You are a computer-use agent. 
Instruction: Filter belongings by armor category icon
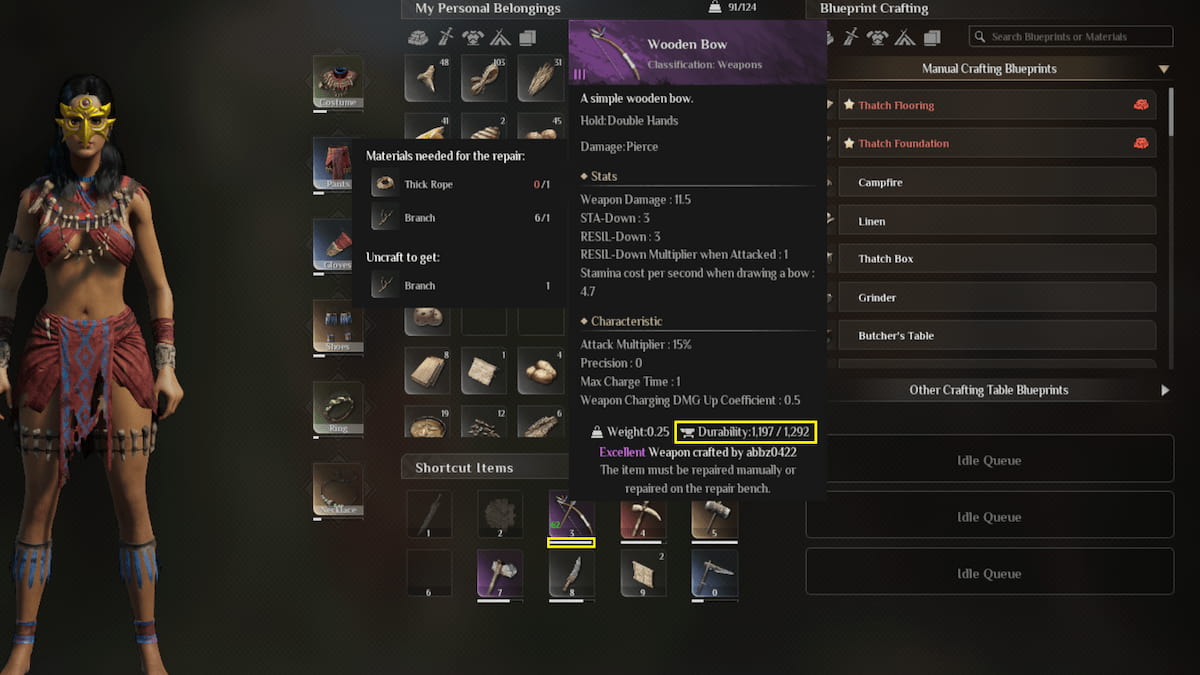(473, 37)
